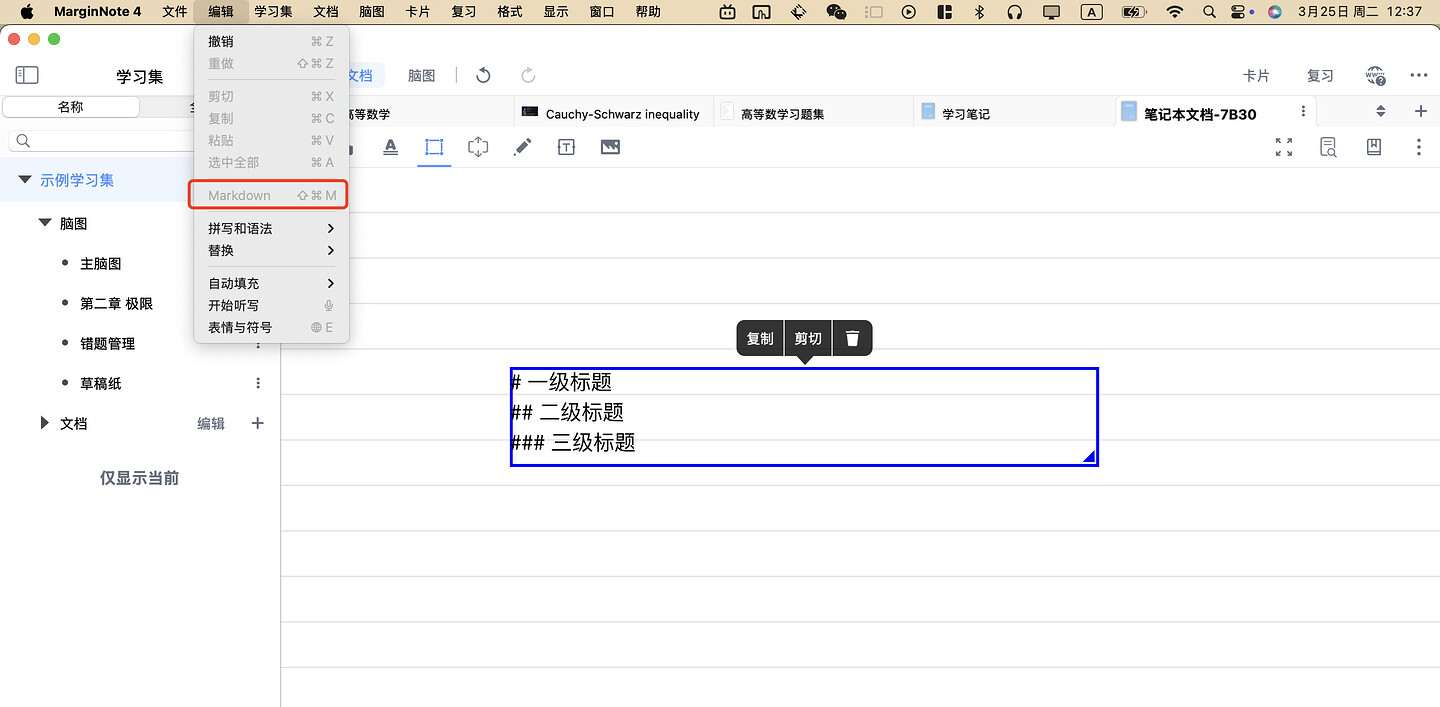Image resolution: width=1440 pixels, height=707 pixels.
Task: Open the bookmark icon in document toolbar
Action: pos(1374,147)
